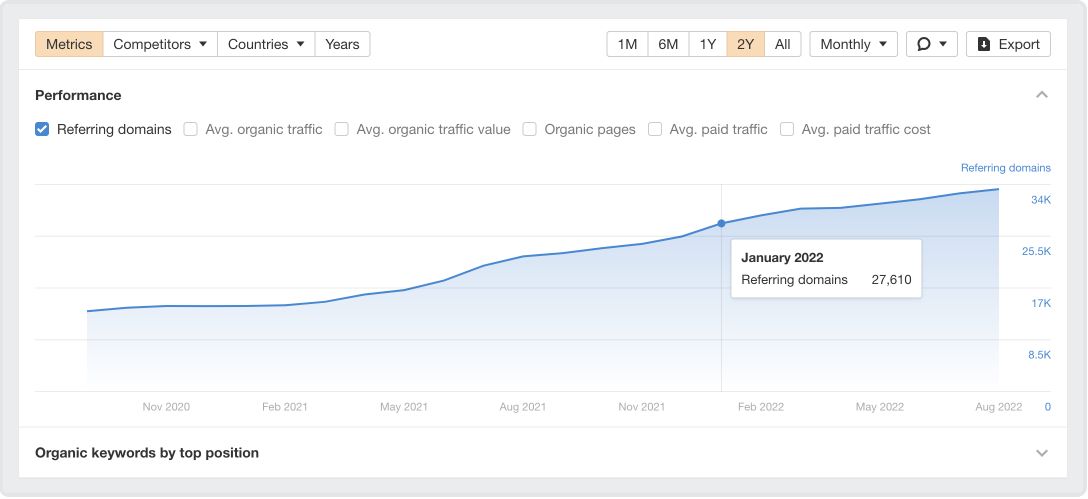This screenshot has height=499, width=1088.
Task: Set the time range to 6M
Action: pyautogui.click(x=668, y=44)
